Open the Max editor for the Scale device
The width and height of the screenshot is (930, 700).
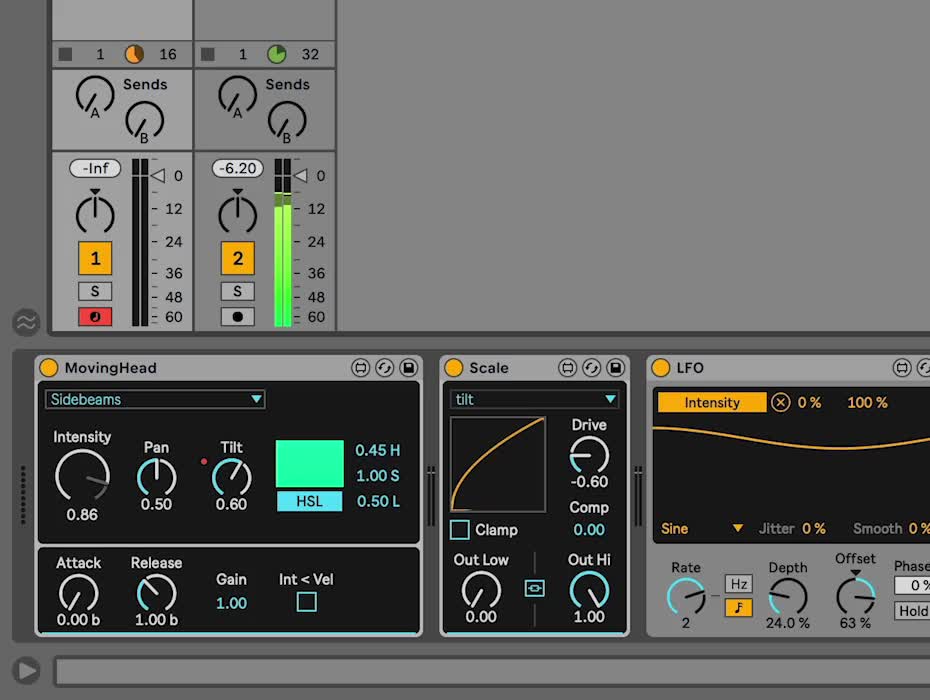tap(567, 368)
